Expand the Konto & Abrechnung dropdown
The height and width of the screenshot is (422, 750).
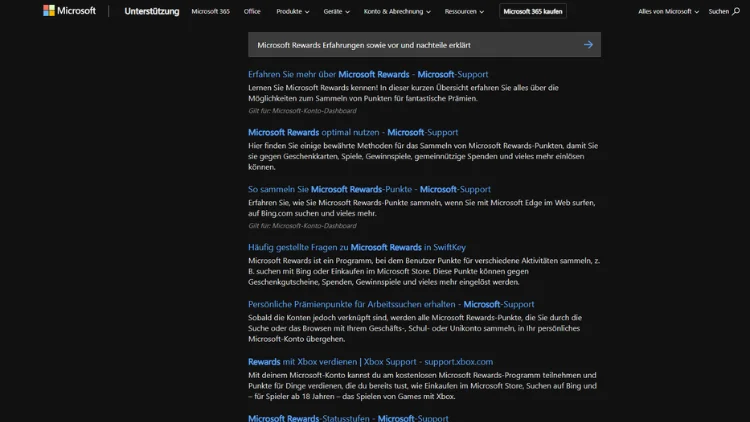pyautogui.click(x=397, y=11)
